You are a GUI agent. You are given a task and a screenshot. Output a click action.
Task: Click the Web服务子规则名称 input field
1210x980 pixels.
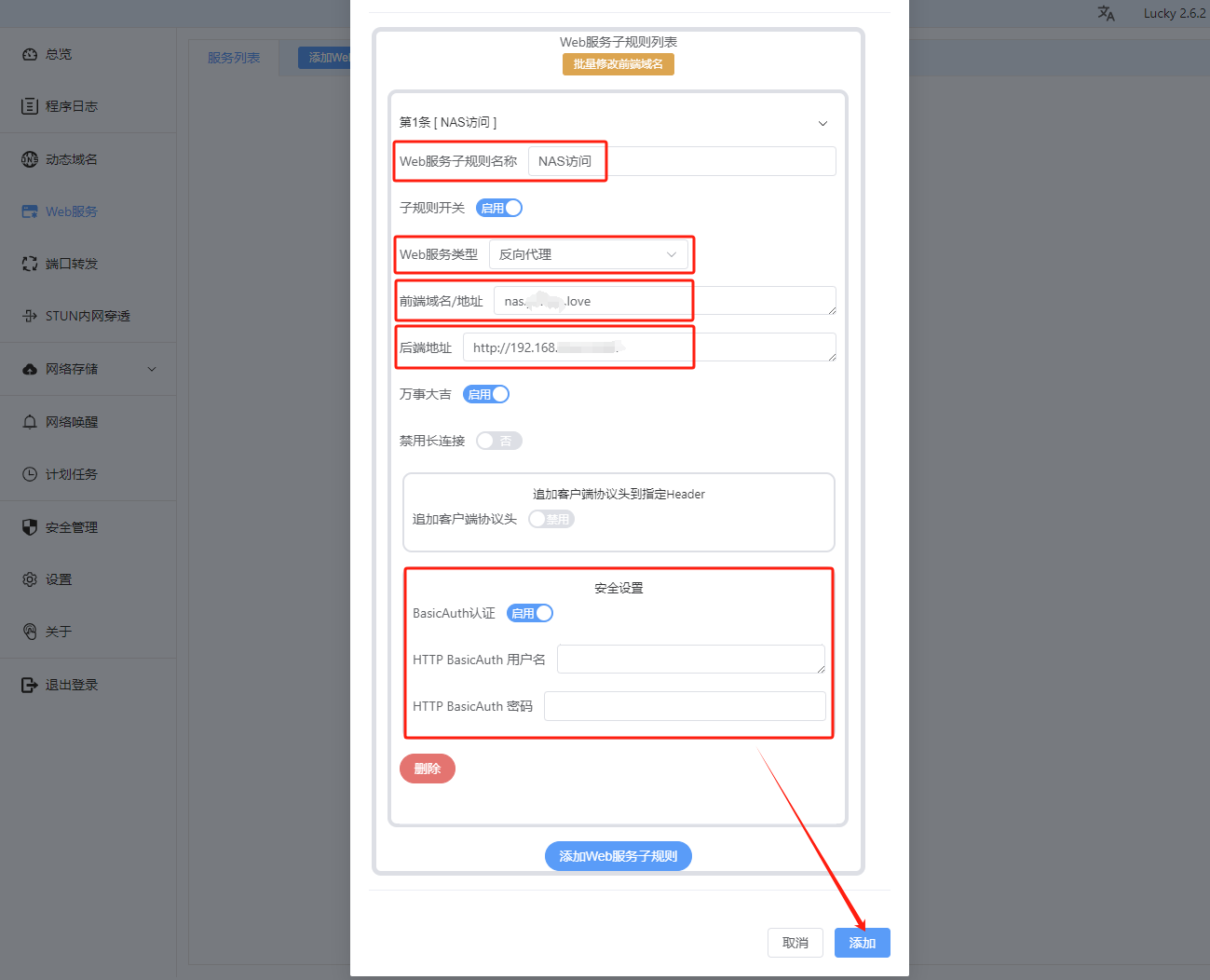682,161
